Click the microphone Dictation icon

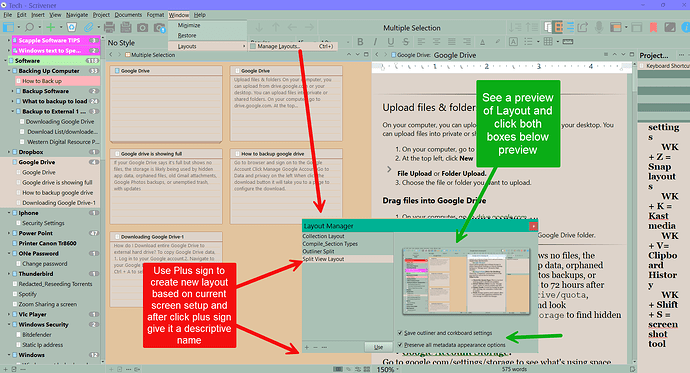point(599,27)
